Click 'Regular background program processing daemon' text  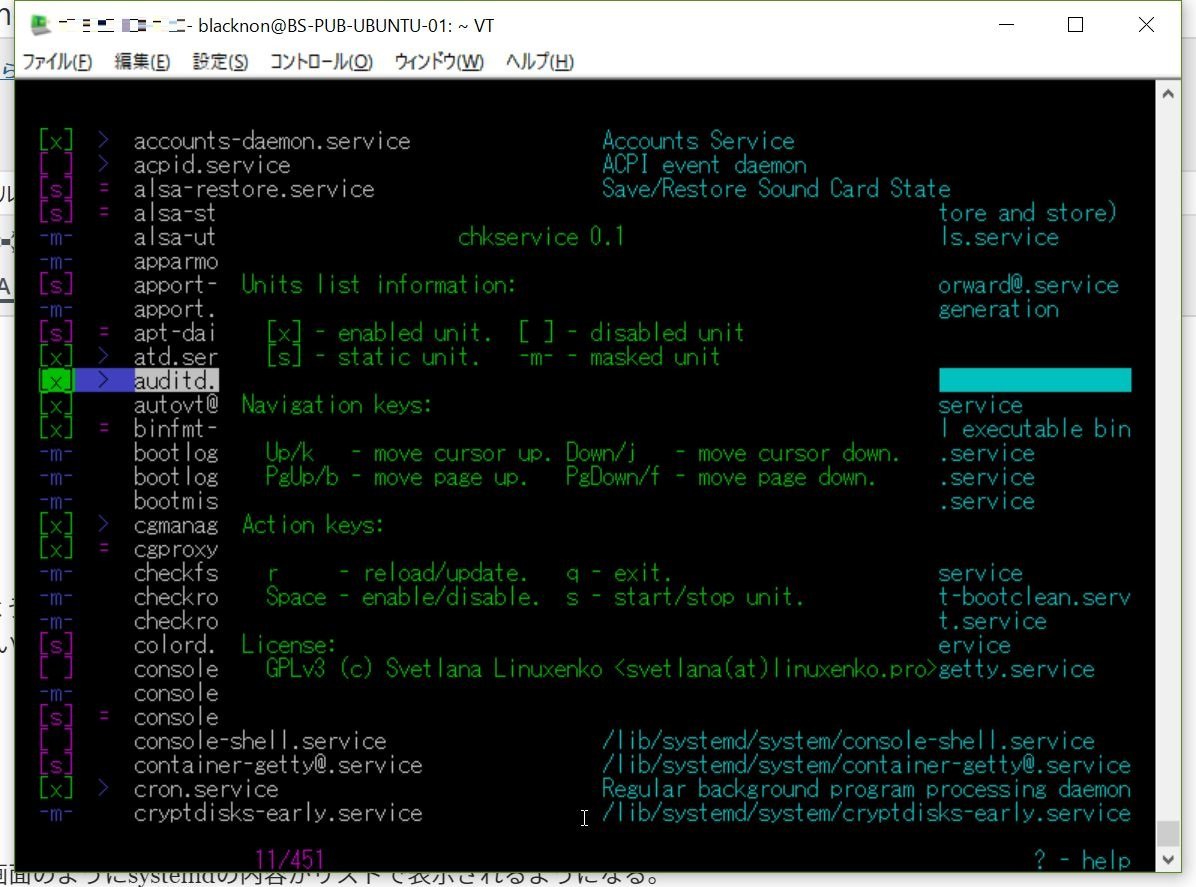click(866, 789)
